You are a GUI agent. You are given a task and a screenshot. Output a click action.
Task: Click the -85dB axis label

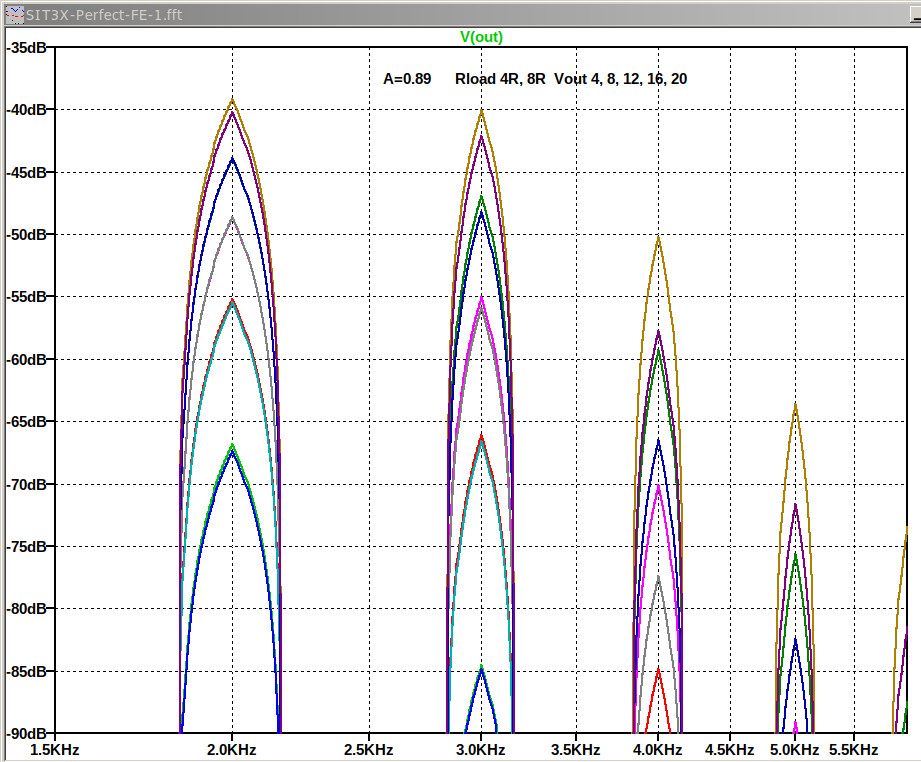26,672
